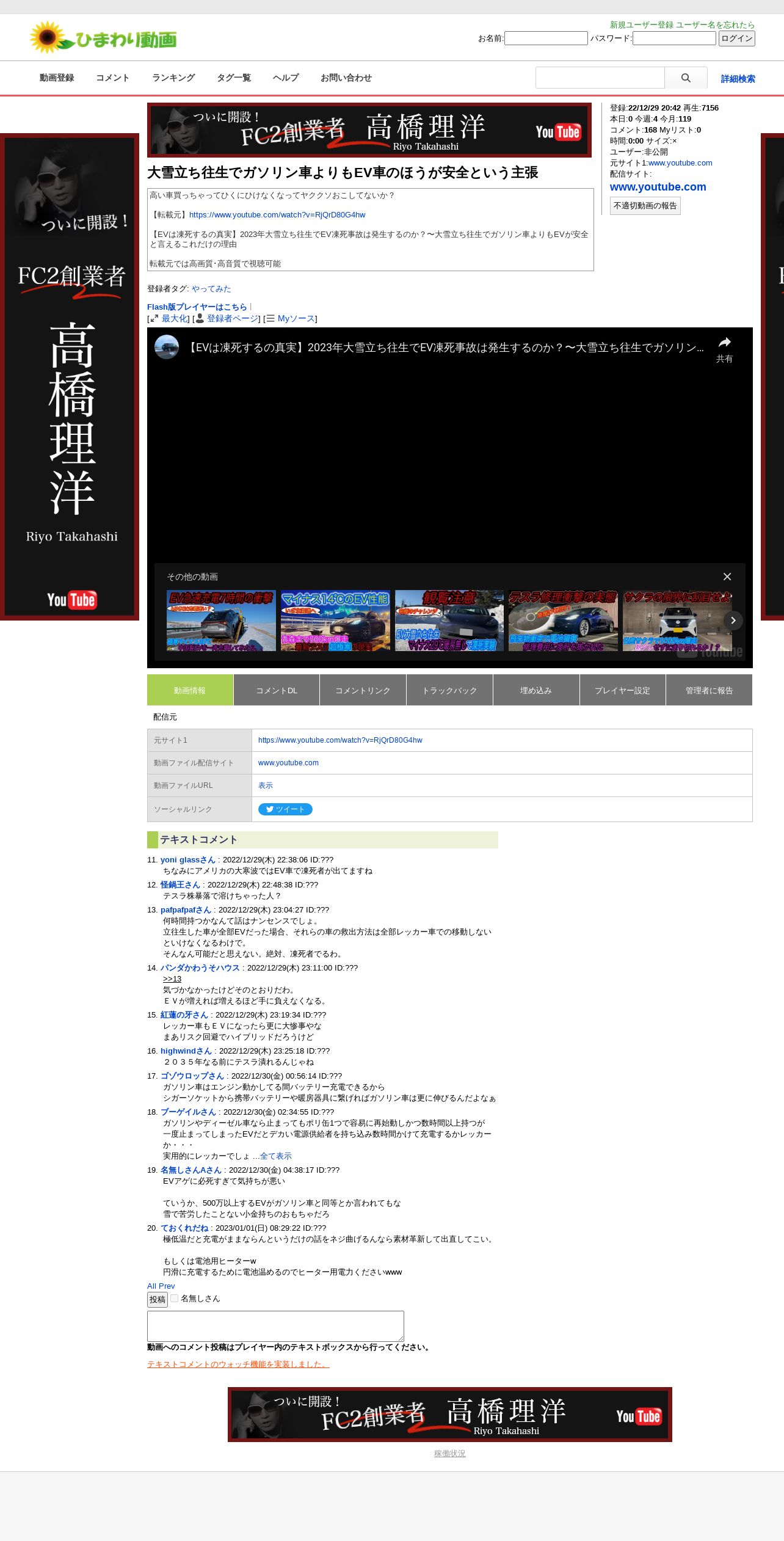Image resolution: width=784 pixels, height=1541 pixels.
Task: Click the 稼働状況 footer link
Action: pos(449,1453)
